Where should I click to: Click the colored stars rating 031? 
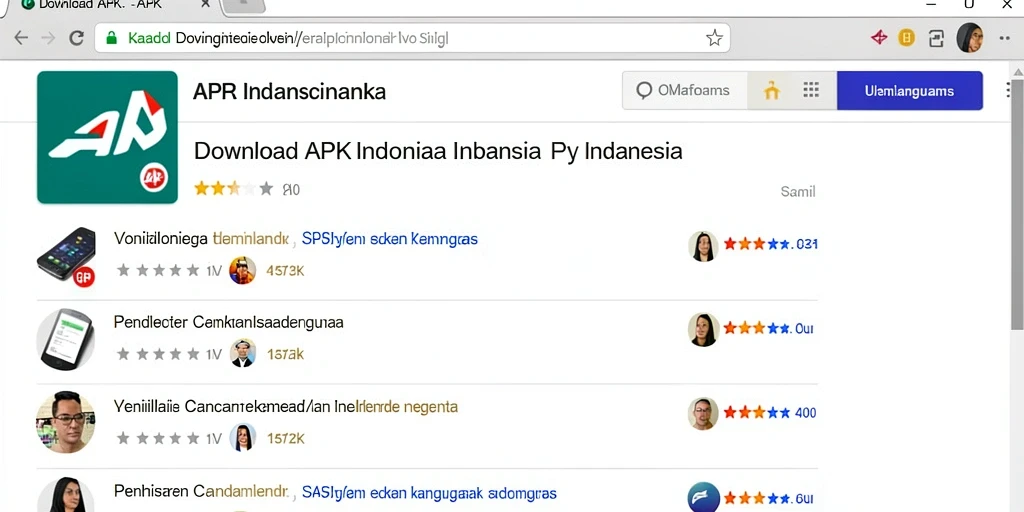(x=756, y=244)
